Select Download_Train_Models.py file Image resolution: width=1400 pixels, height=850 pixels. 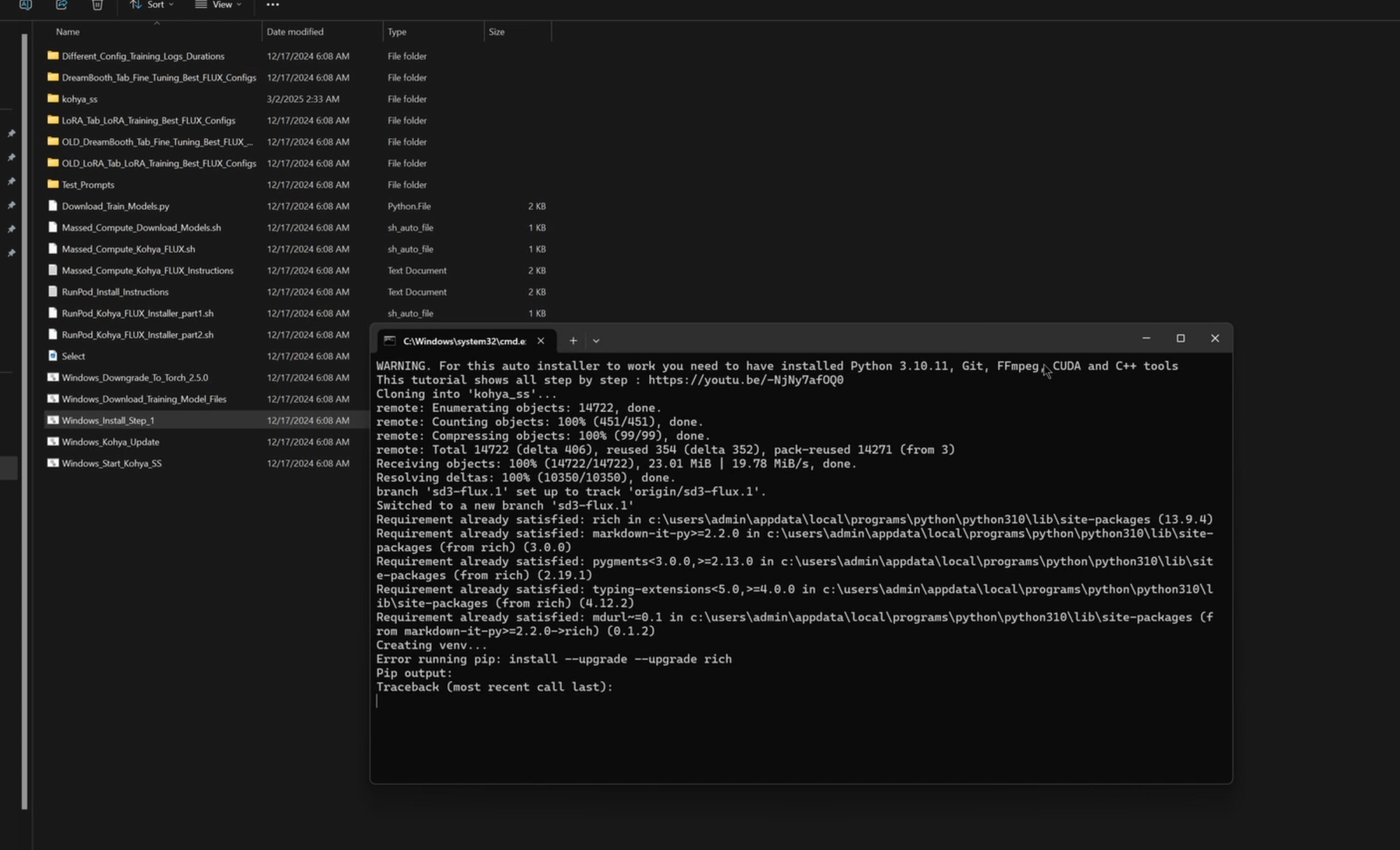(x=115, y=206)
